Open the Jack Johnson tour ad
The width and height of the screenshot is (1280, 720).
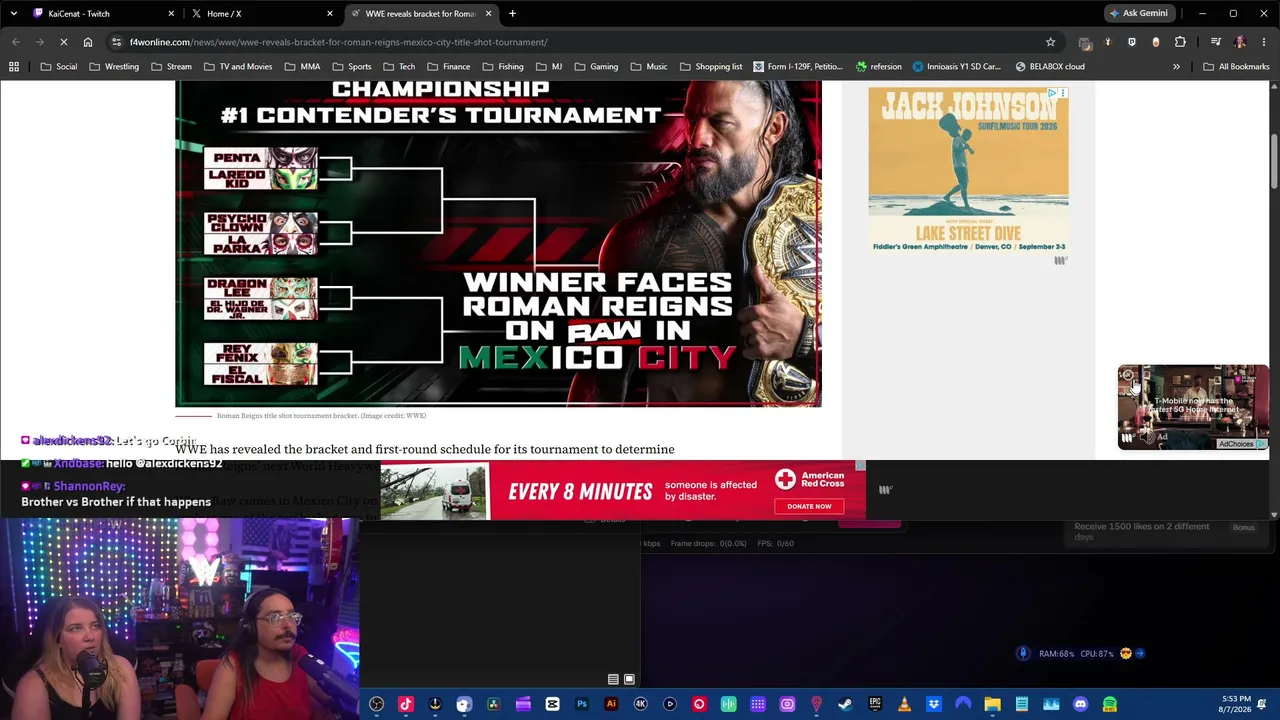point(968,170)
